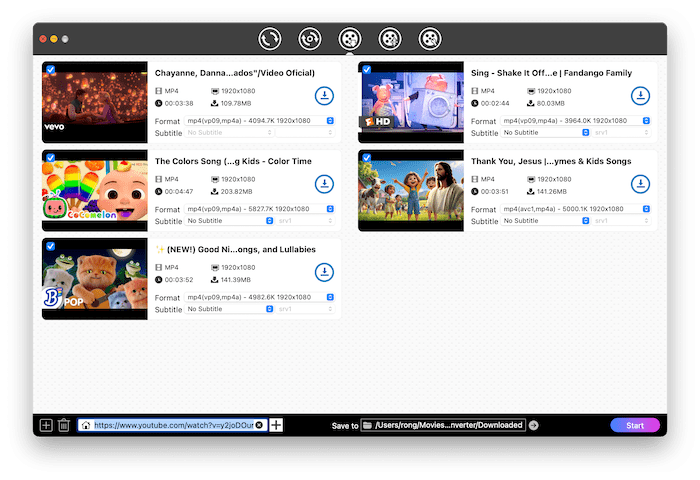Switch to the active Download tab

pyautogui.click(x=349, y=39)
